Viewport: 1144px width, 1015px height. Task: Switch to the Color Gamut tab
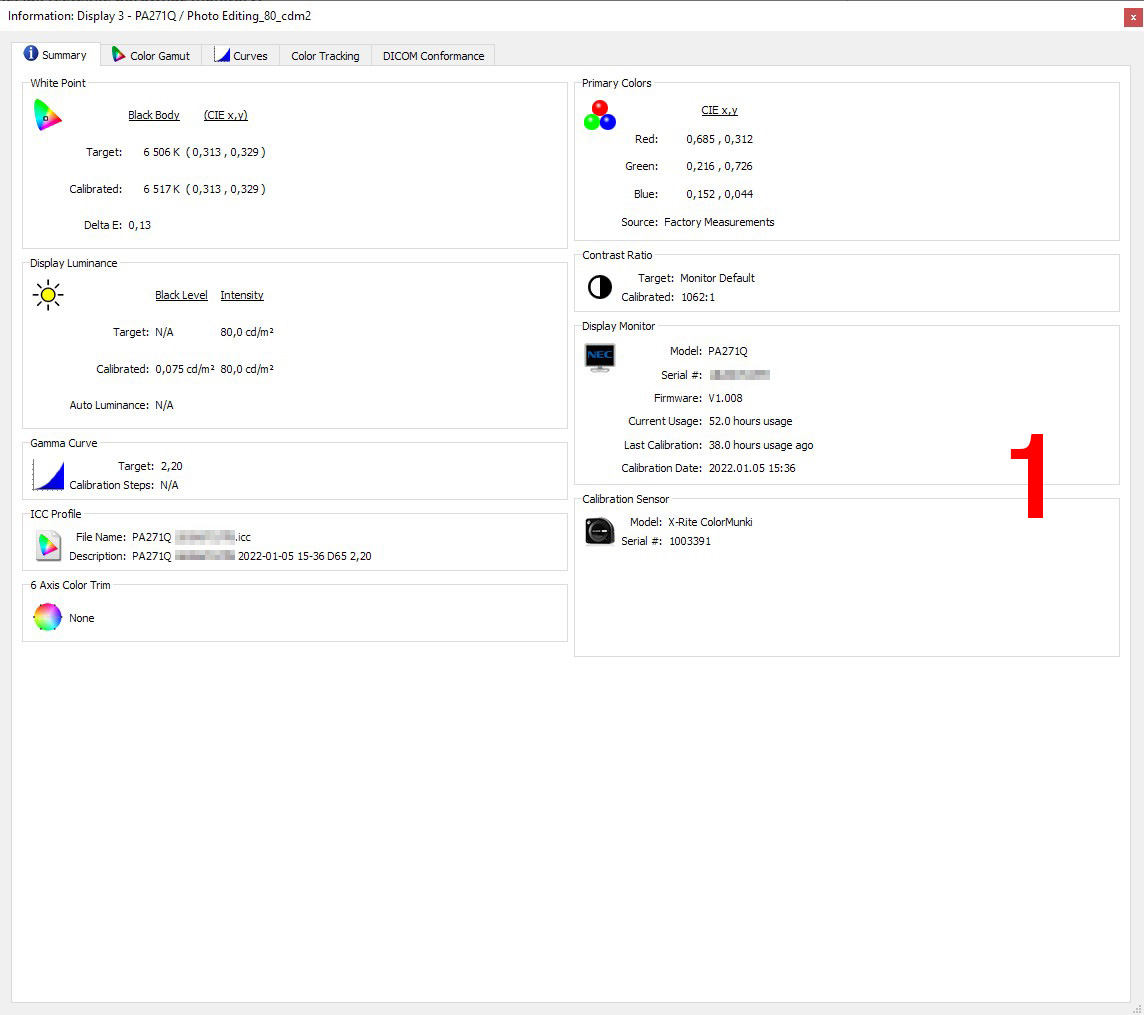[151, 56]
